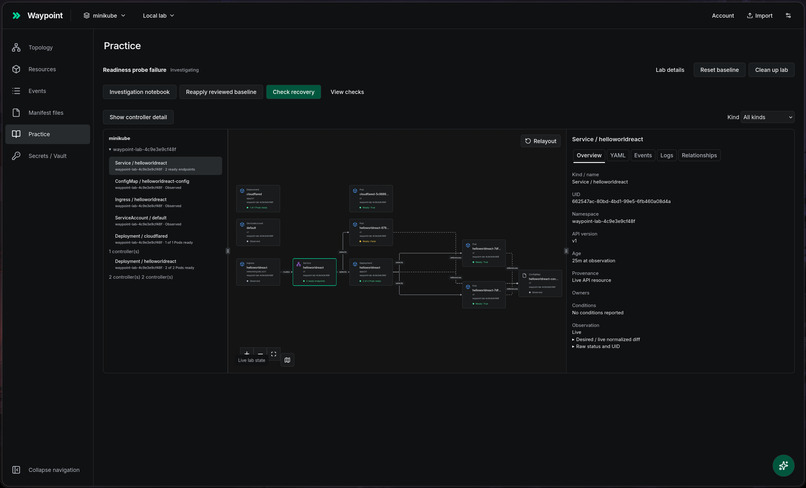Image resolution: width=806 pixels, height=488 pixels.
Task: Select Deployment / cloudflared list row
Action: point(166,239)
